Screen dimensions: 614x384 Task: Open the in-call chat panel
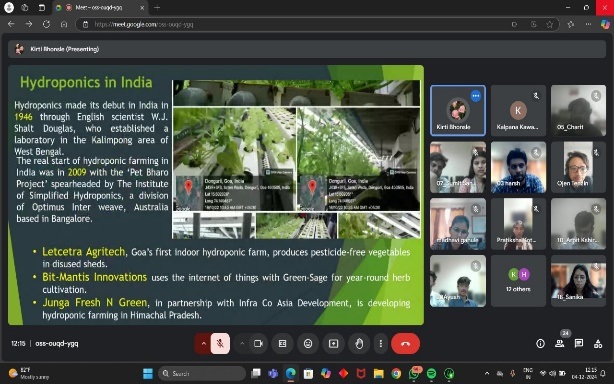tap(579, 344)
